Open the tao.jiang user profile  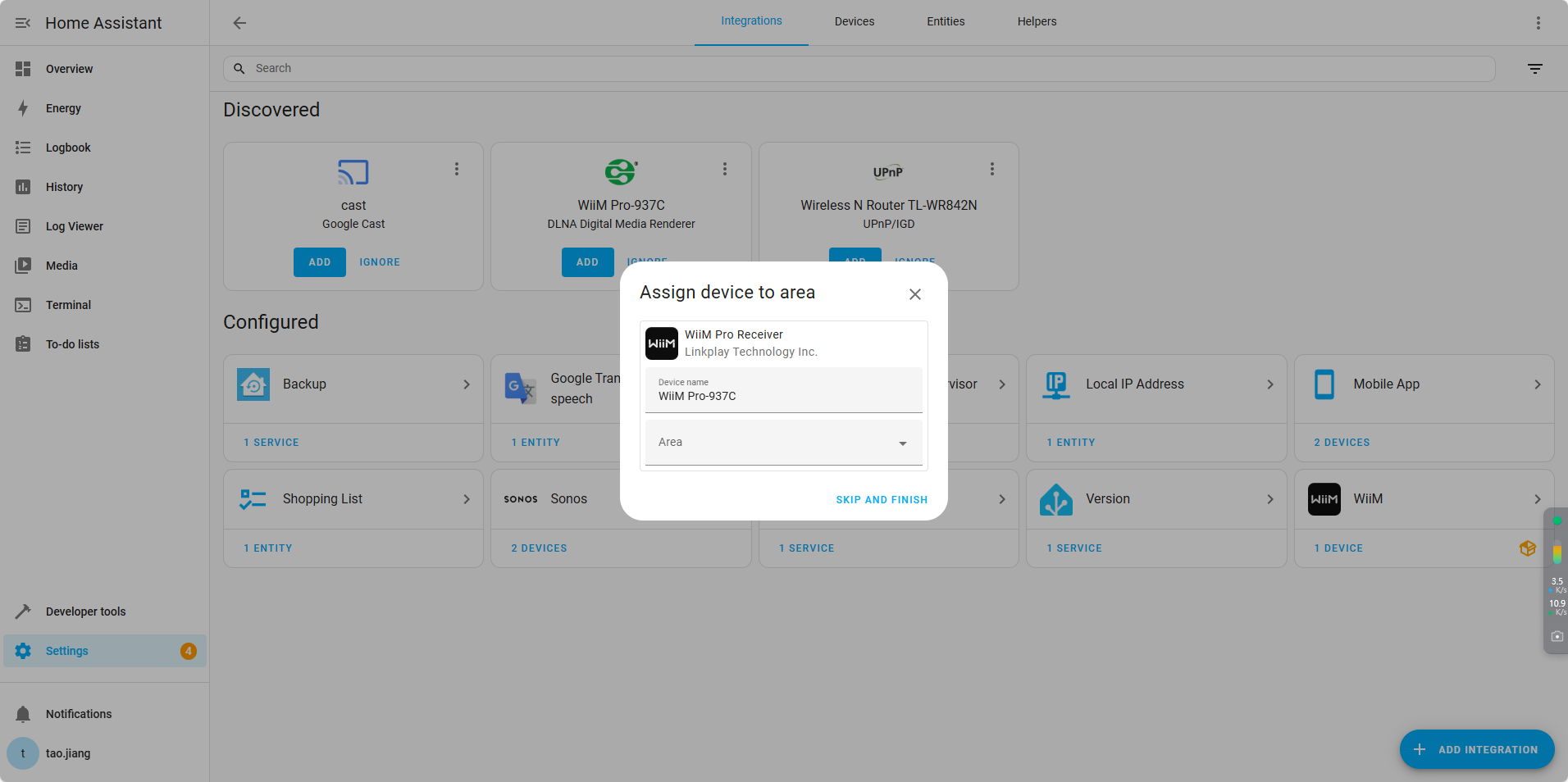click(105, 753)
